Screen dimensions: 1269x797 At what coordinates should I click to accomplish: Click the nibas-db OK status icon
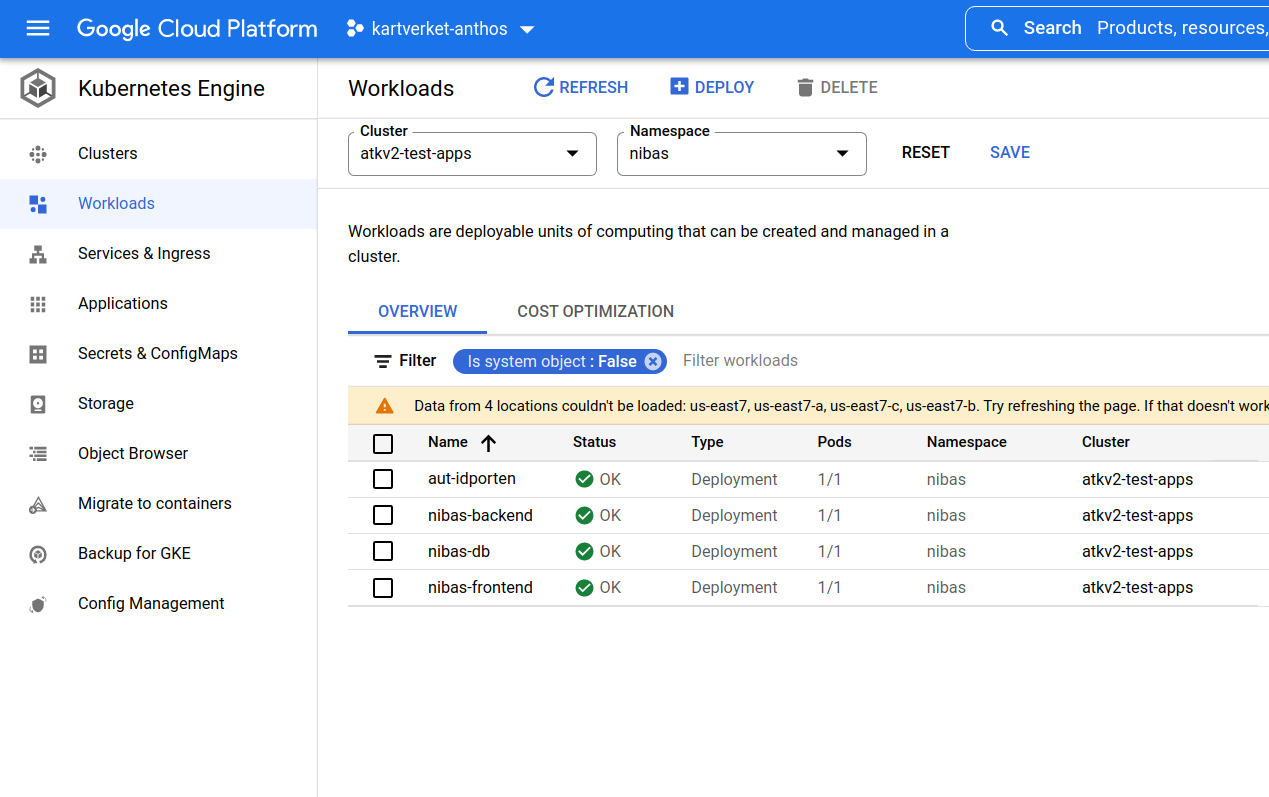(x=585, y=551)
